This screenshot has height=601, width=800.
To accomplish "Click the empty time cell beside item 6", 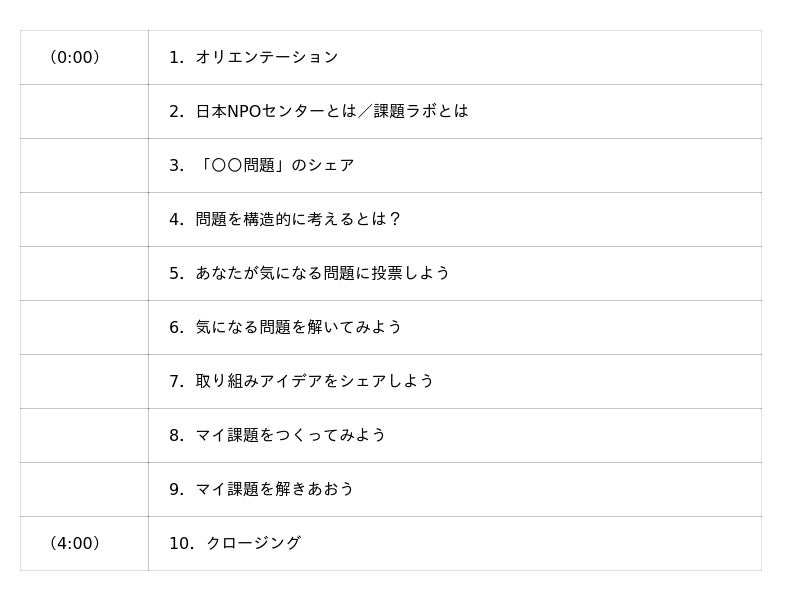I will [84, 328].
